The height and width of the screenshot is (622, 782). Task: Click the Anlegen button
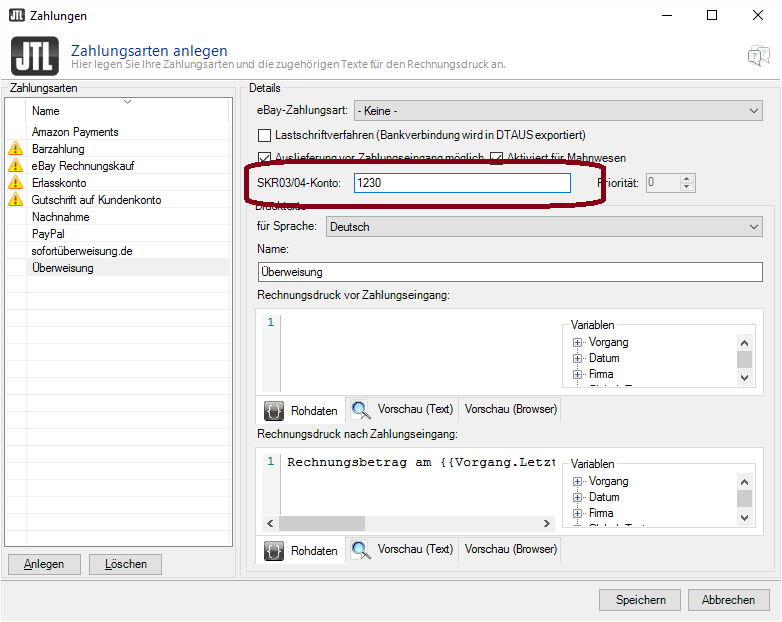[44, 564]
